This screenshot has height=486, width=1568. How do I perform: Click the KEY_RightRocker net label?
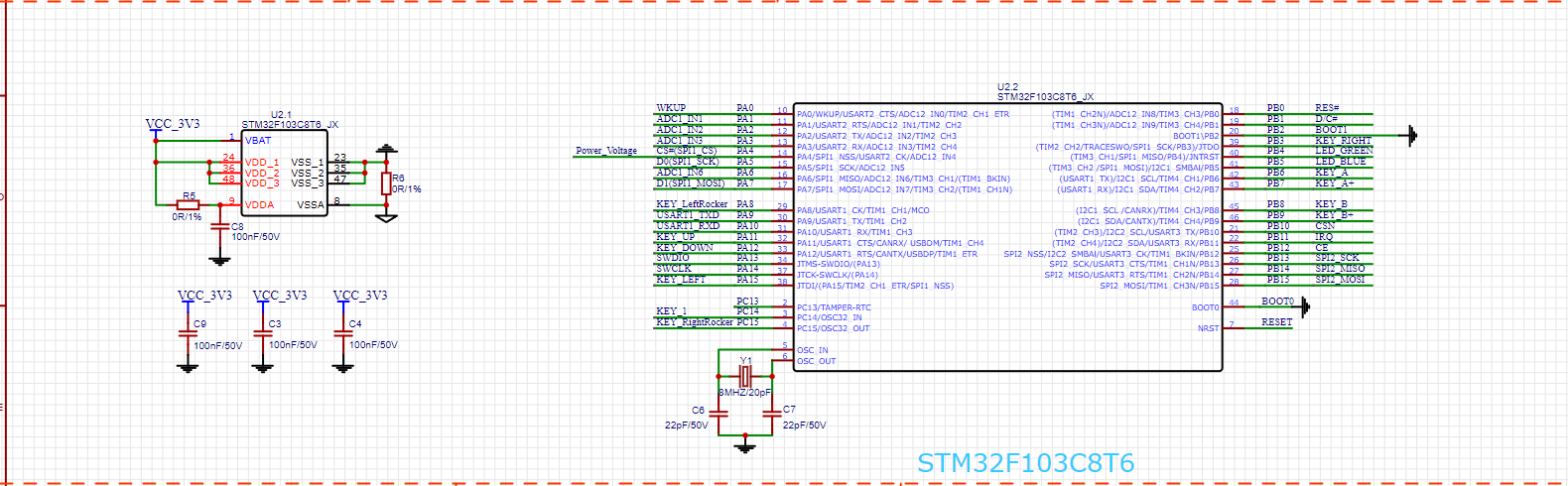[x=695, y=322]
